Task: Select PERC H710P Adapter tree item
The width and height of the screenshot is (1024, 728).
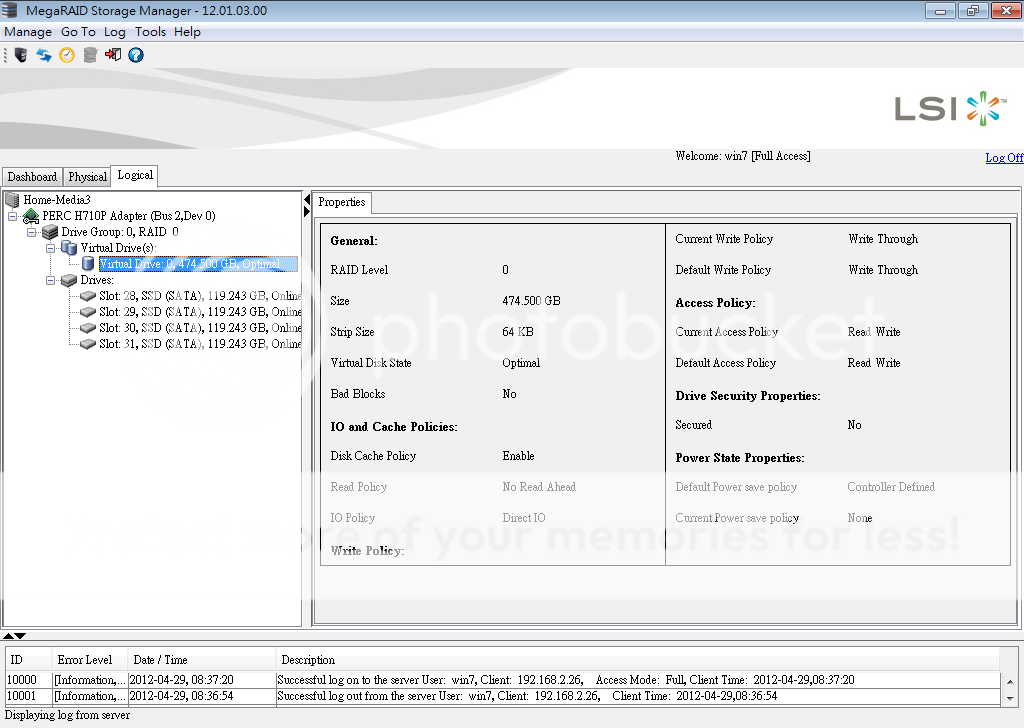Action: point(129,216)
